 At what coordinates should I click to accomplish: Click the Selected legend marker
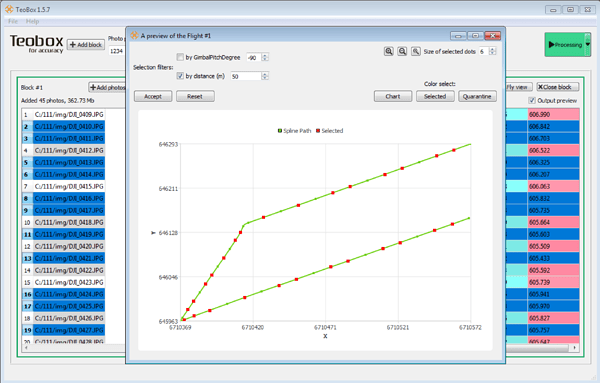(x=318, y=131)
